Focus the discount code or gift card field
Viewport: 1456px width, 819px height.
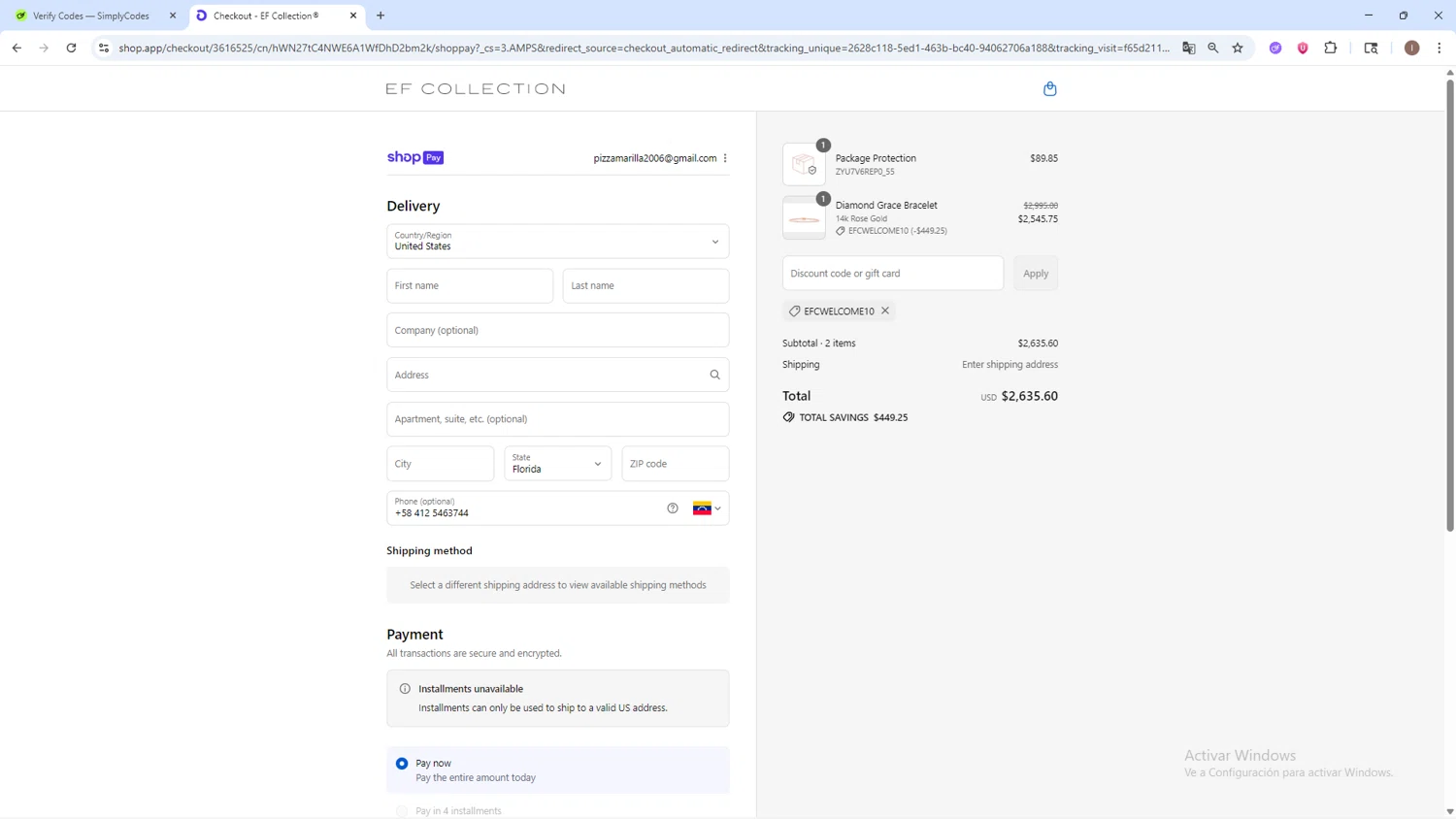click(893, 274)
